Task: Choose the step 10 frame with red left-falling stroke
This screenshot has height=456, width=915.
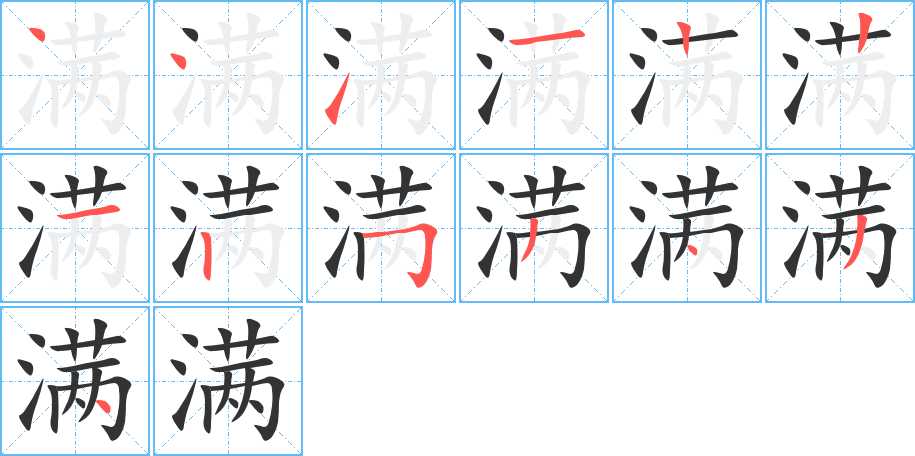Action: tap(533, 228)
